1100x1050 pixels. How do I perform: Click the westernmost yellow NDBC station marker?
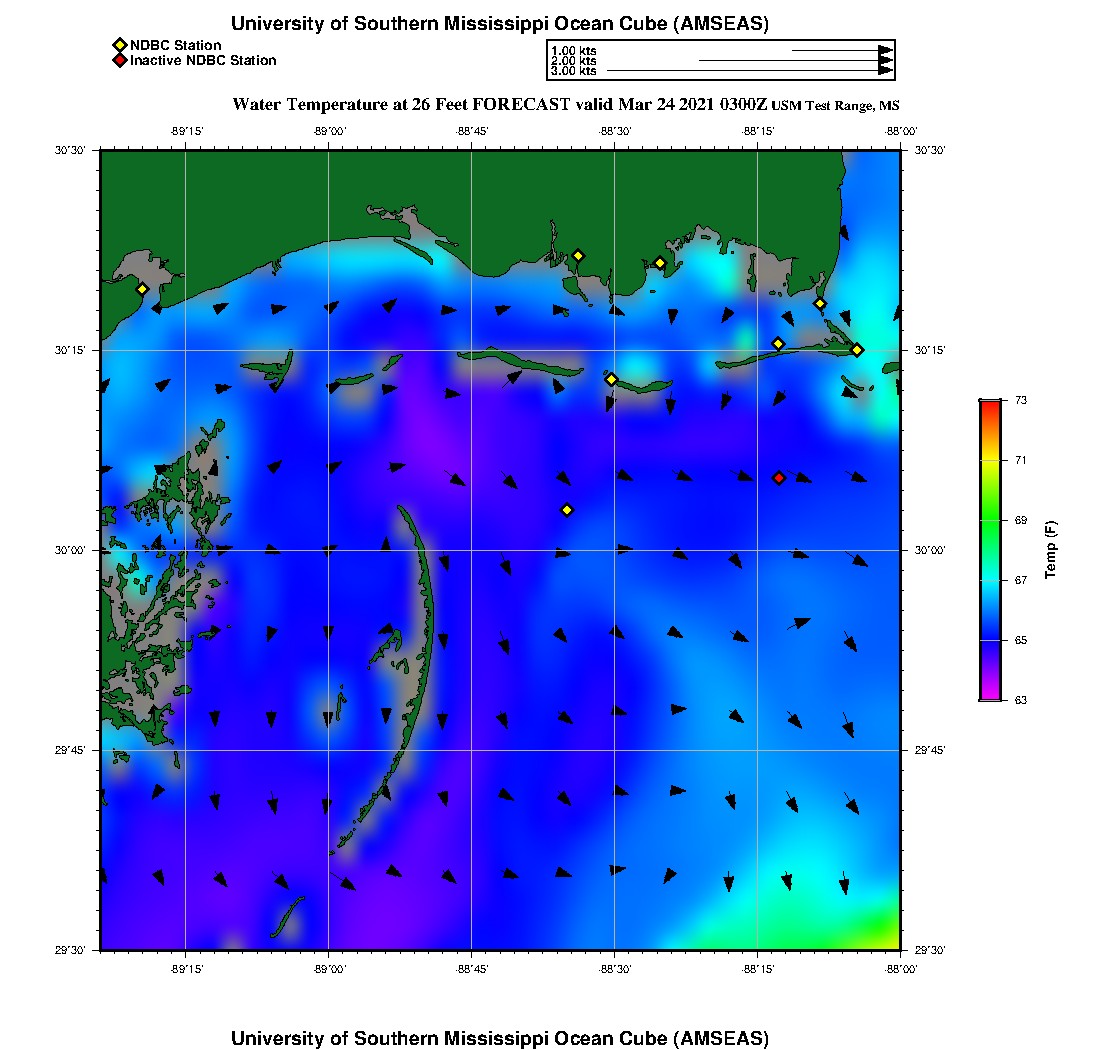pos(142,289)
